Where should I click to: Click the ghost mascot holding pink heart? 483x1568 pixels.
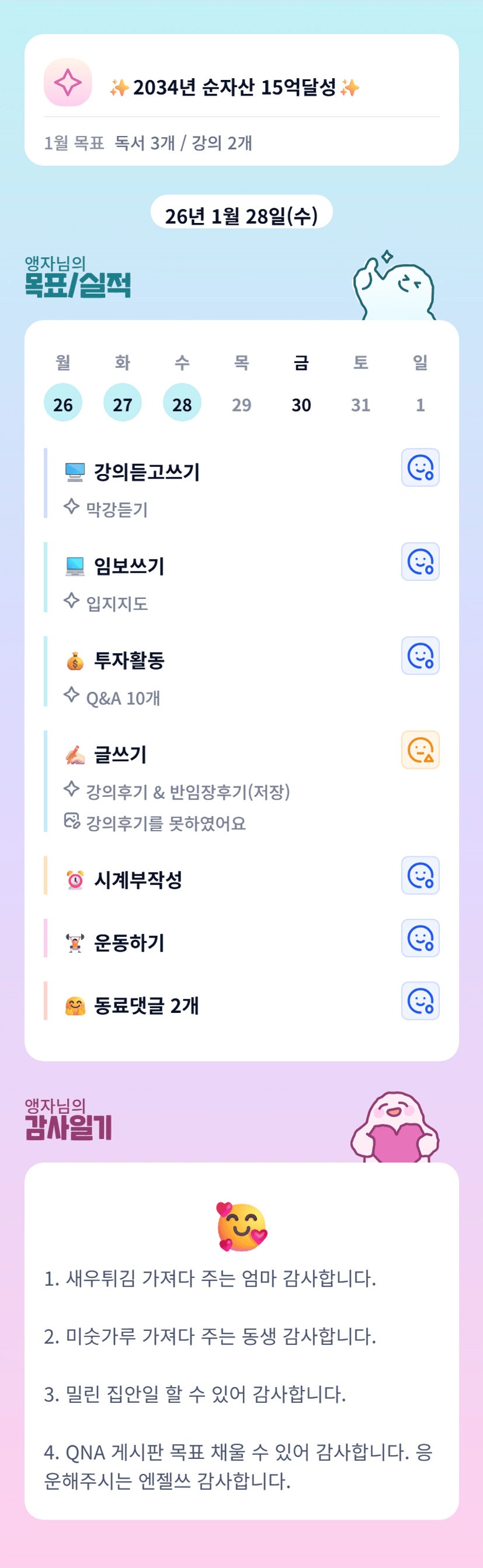[x=395, y=1127]
